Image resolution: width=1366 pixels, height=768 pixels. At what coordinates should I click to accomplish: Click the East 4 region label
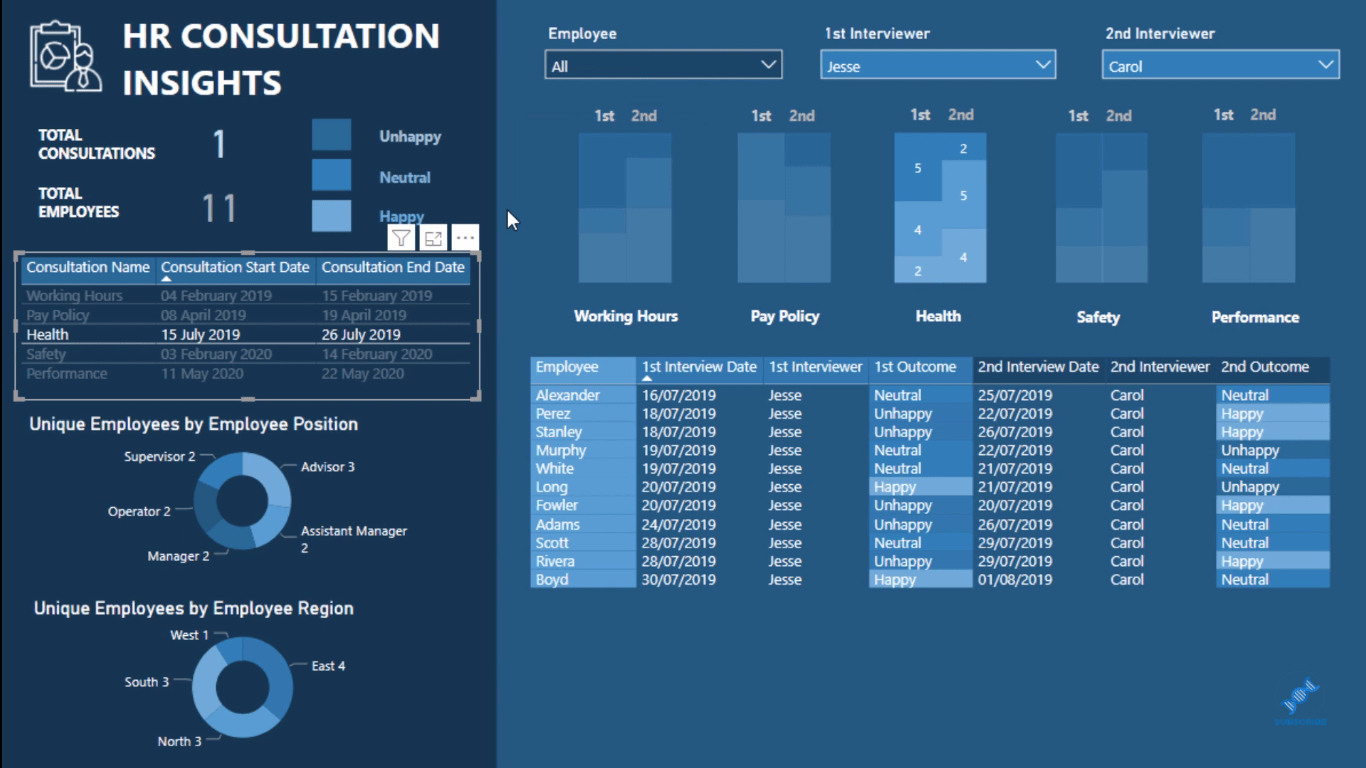click(x=328, y=666)
